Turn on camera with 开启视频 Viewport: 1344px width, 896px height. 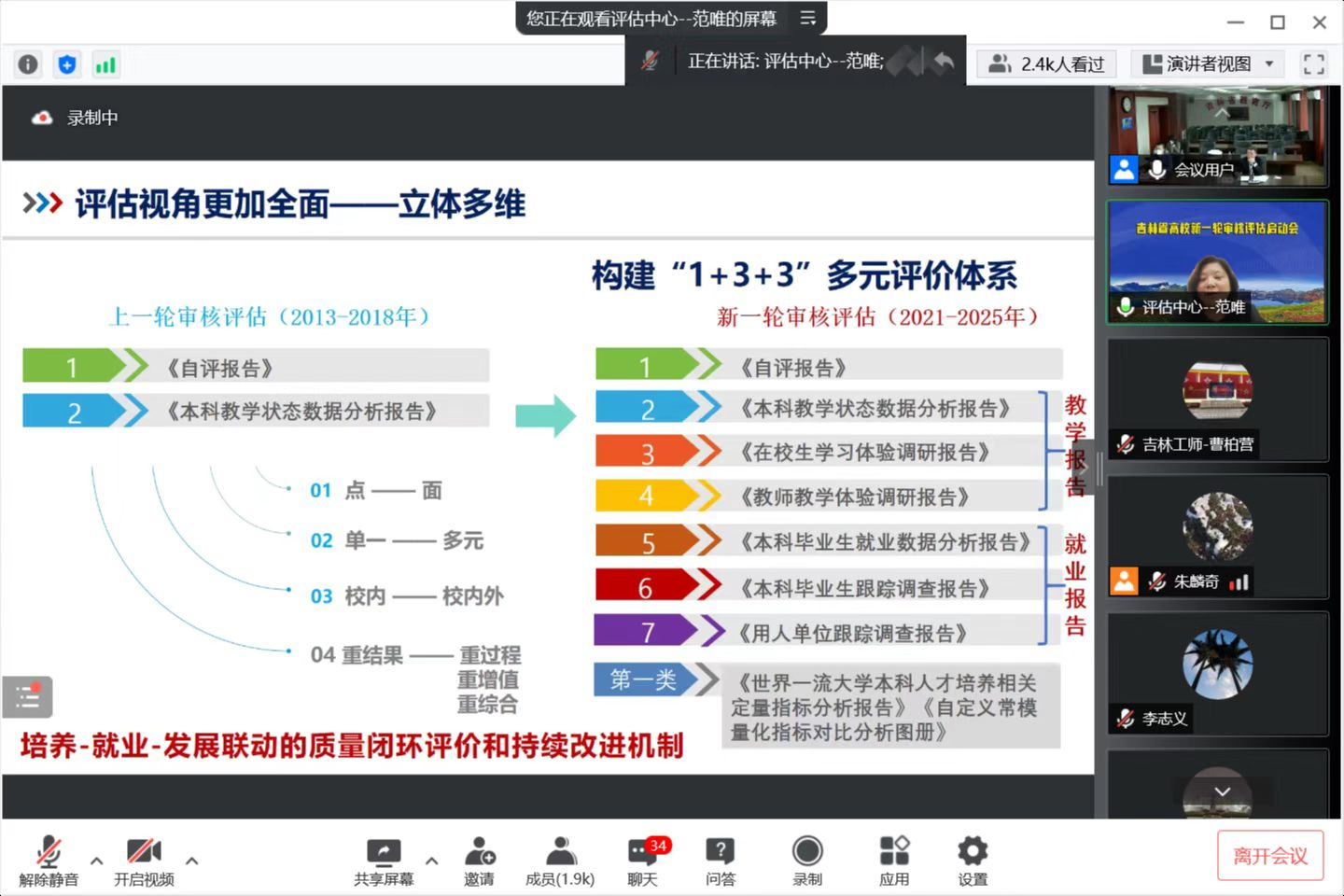tap(144, 861)
